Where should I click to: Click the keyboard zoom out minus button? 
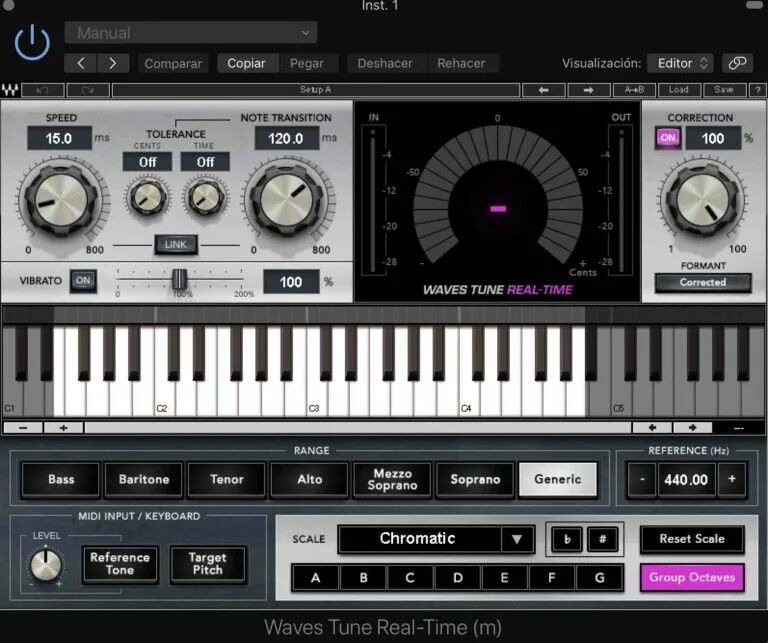(23, 428)
